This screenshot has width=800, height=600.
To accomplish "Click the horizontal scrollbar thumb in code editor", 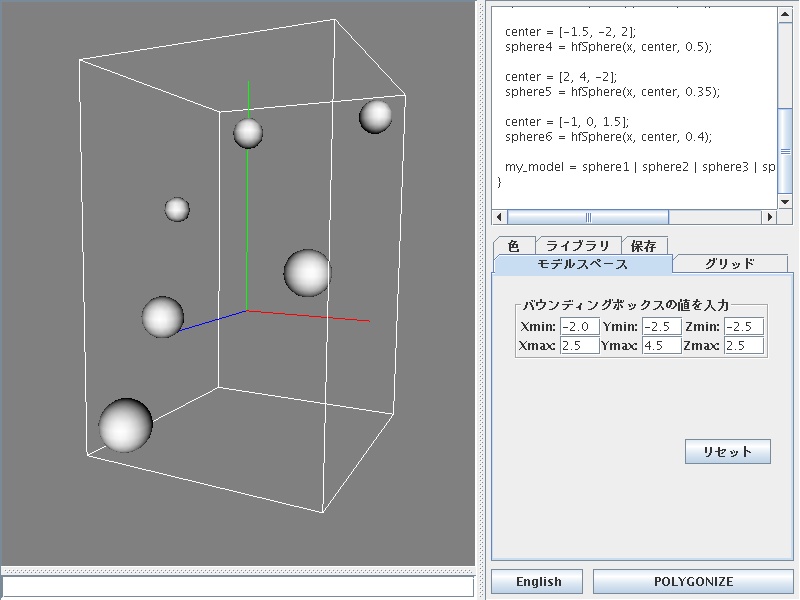I will click(x=588, y=217).
